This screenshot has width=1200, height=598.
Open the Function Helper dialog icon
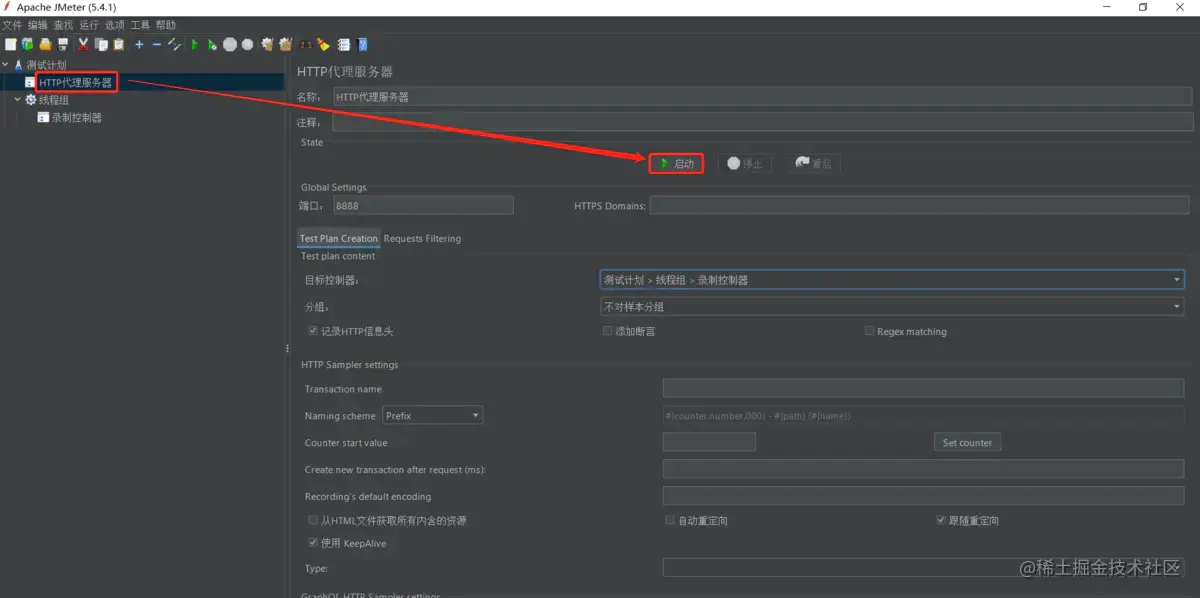pyautogui.click(x=344, y=44)
